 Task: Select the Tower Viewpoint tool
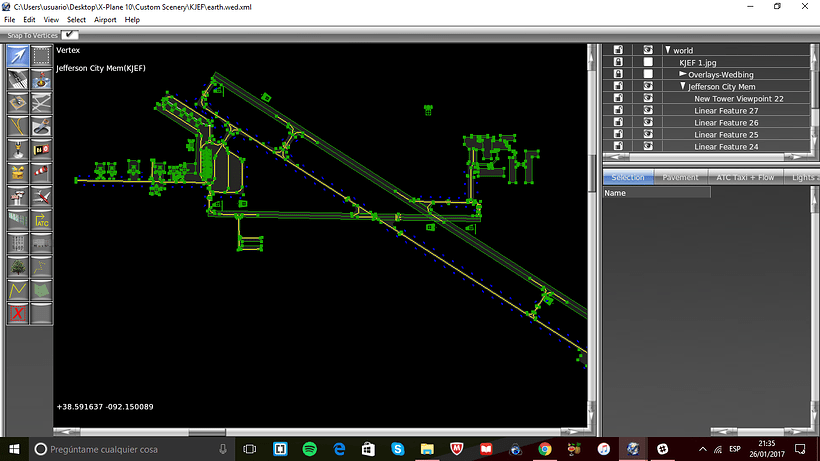click(x=18, y=197)
